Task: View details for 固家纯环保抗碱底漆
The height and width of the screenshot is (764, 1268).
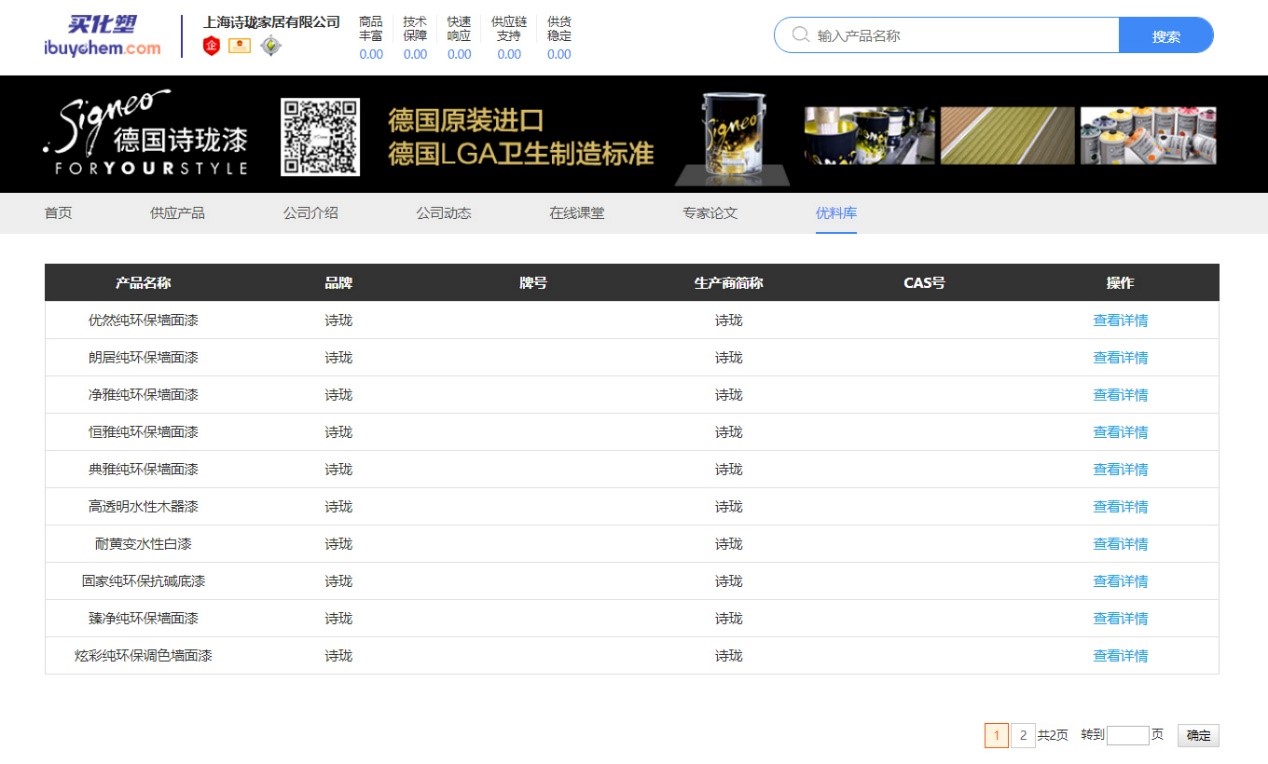Action: 1120,581
